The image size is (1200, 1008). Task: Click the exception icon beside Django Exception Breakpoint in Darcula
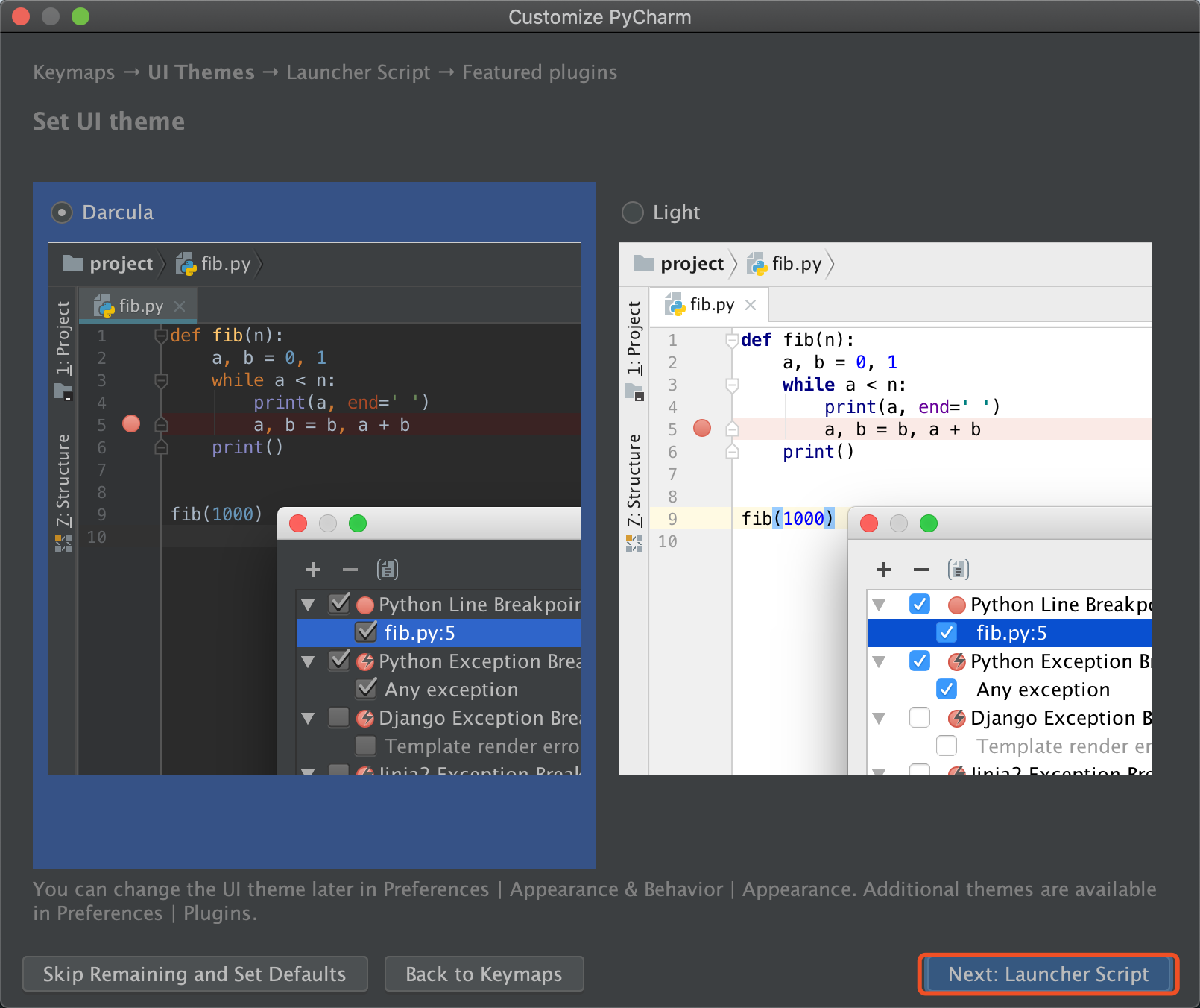365,718
